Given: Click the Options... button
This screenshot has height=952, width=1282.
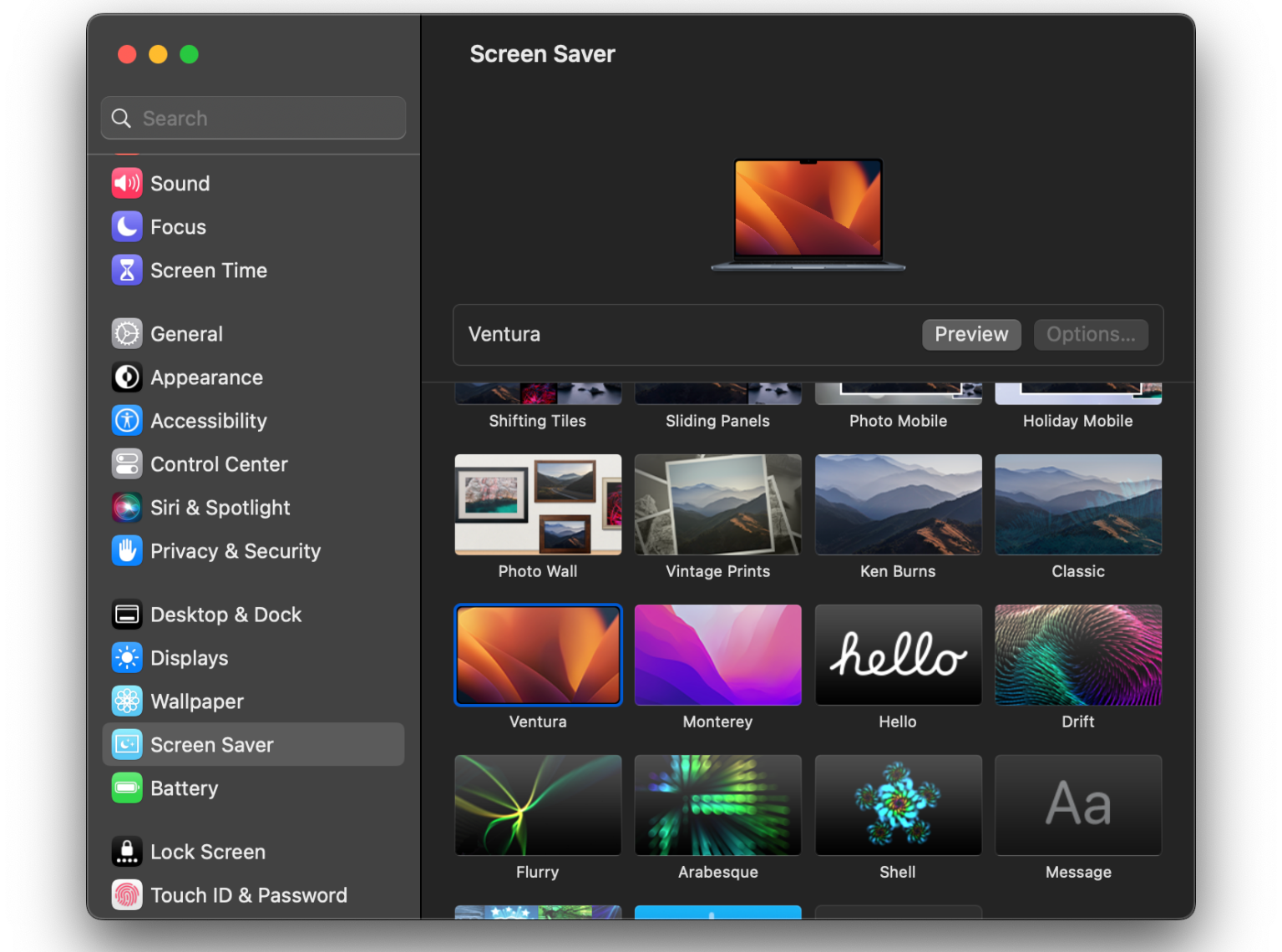Looking at the screenshot, I should pyautogui.click(x=1091, y=335).
